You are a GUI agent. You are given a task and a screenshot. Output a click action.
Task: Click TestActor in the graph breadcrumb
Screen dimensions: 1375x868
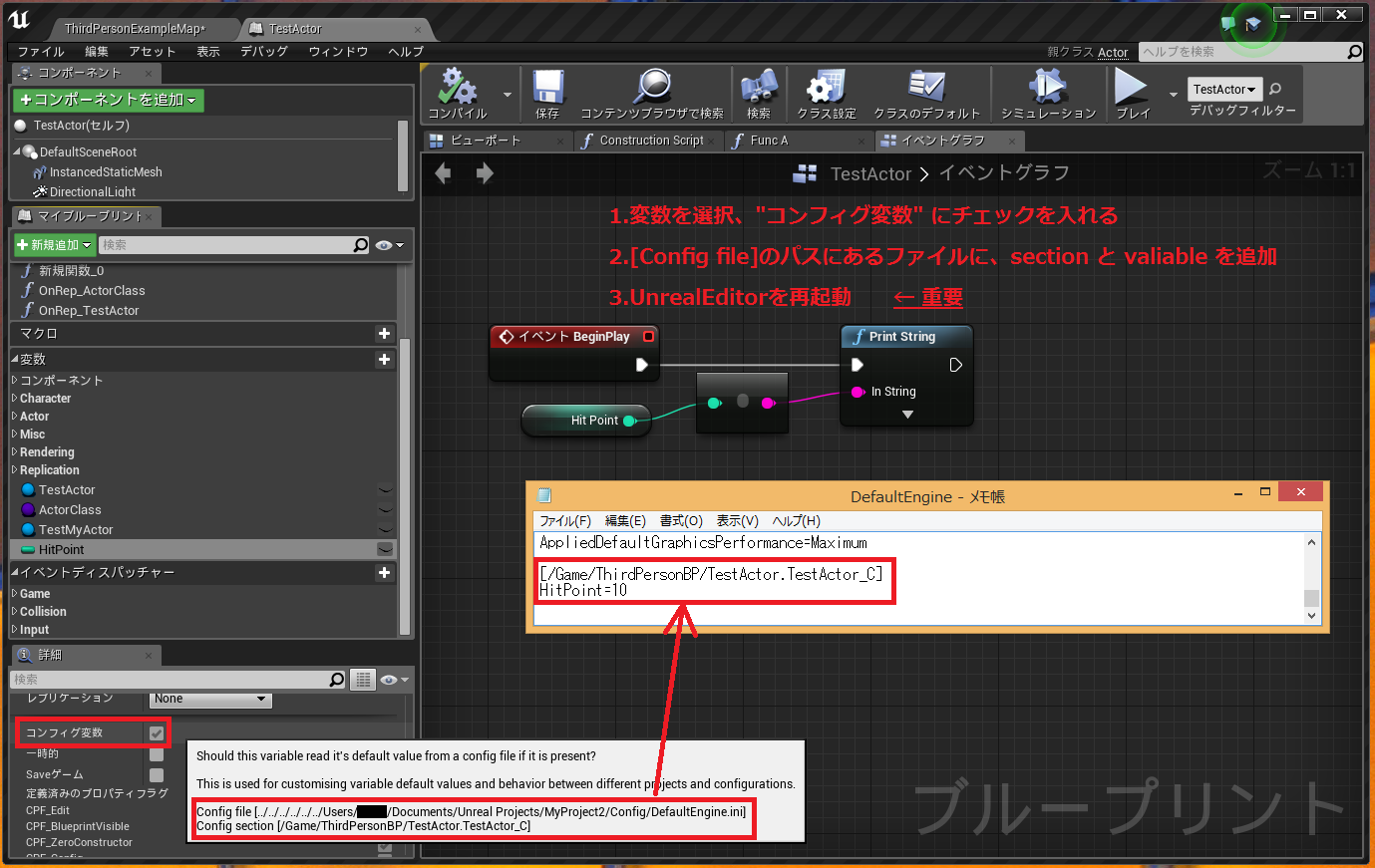[871, 174]
